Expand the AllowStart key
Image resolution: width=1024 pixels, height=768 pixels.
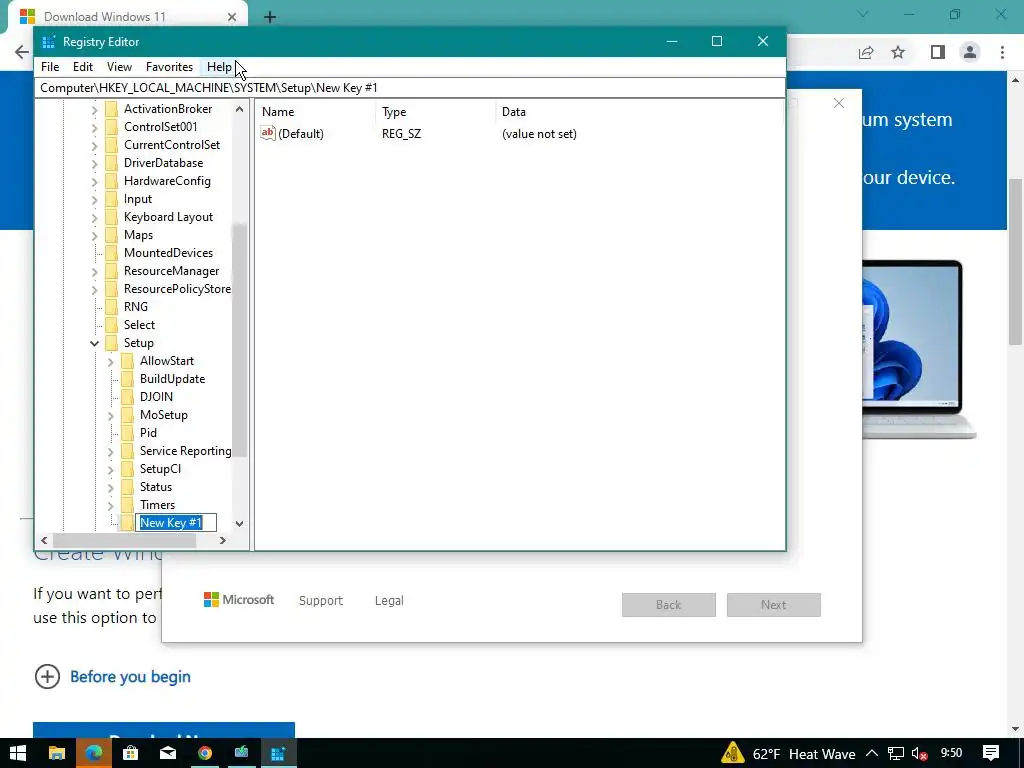tap(110, 361)
